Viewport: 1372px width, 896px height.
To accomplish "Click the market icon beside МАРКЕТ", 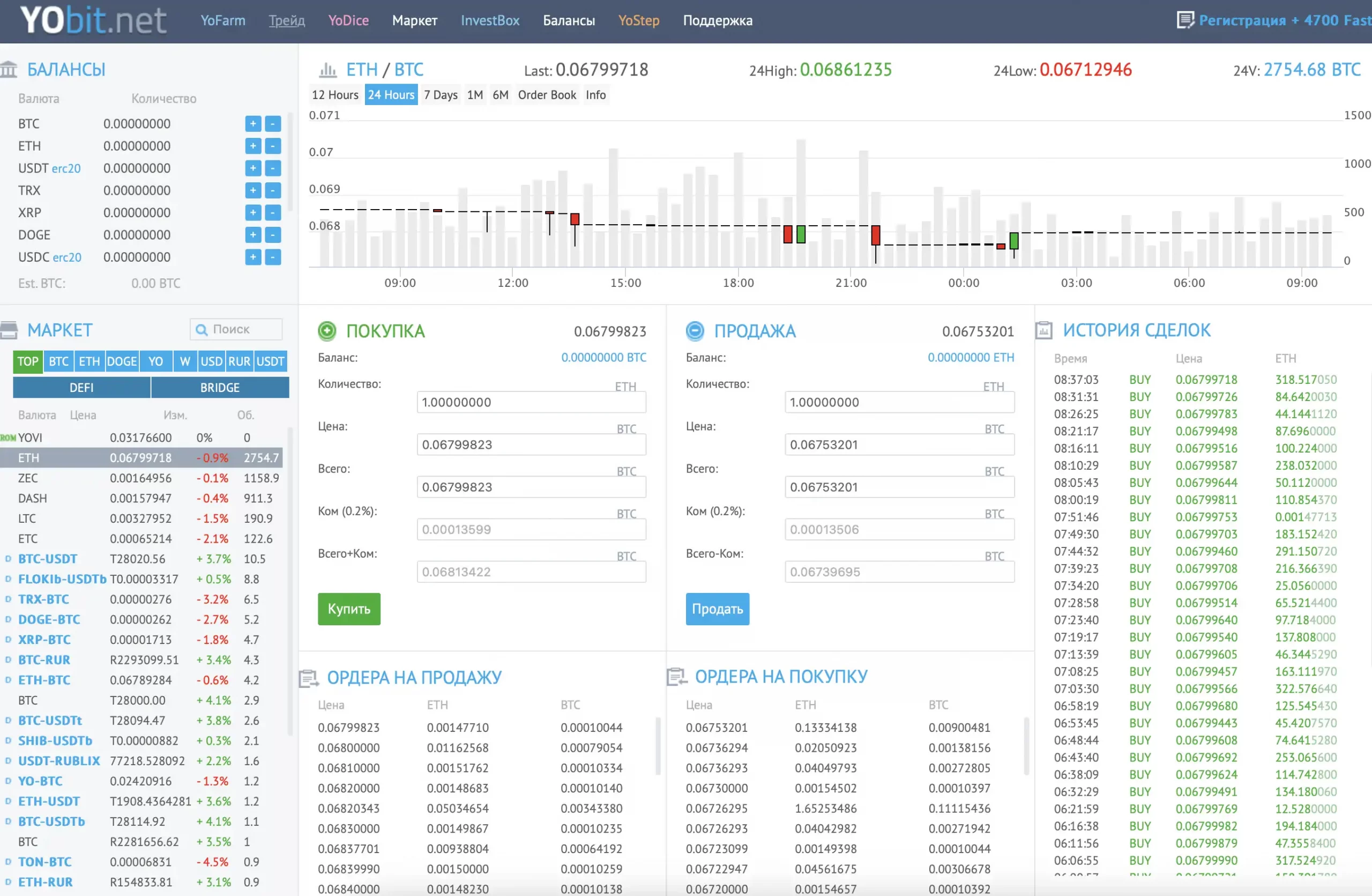I will [x=9, y=330].
